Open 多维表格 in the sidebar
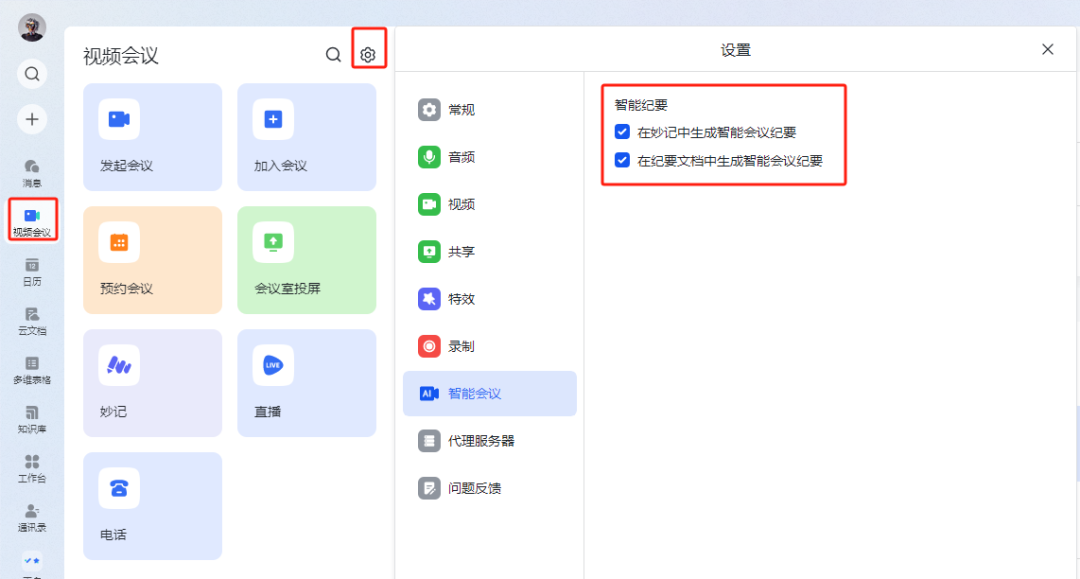Image resolution: width=1080 pixels, height=579 pixels. click(x=32, y=370)
